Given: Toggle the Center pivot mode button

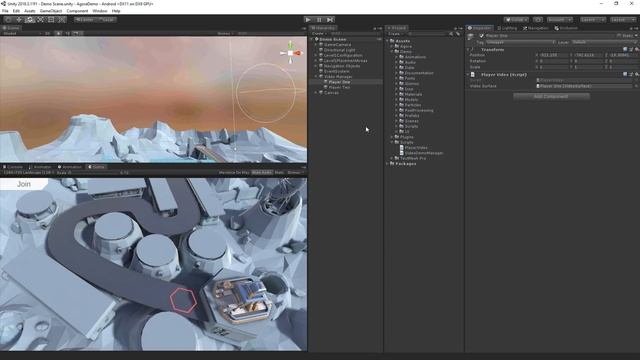Looking at the screenshot, I should [x=84, y=20].
